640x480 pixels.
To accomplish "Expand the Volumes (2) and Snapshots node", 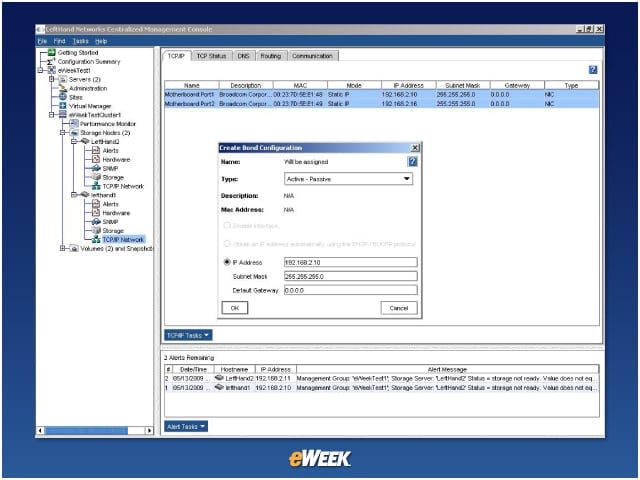I will tap(62, 248).
